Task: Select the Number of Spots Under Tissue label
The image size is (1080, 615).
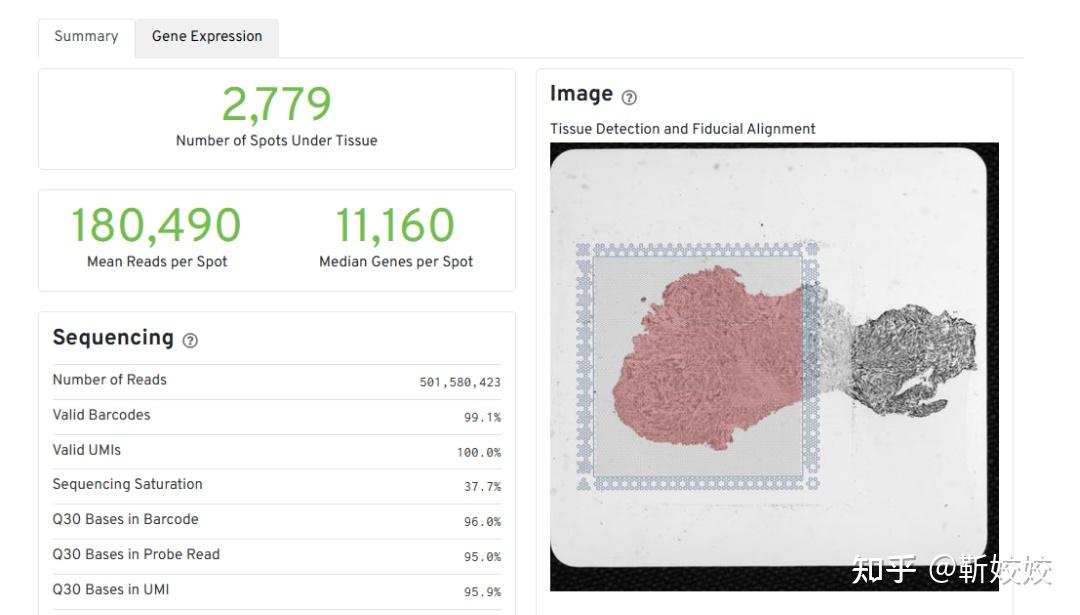Action: tap(276, 141)
